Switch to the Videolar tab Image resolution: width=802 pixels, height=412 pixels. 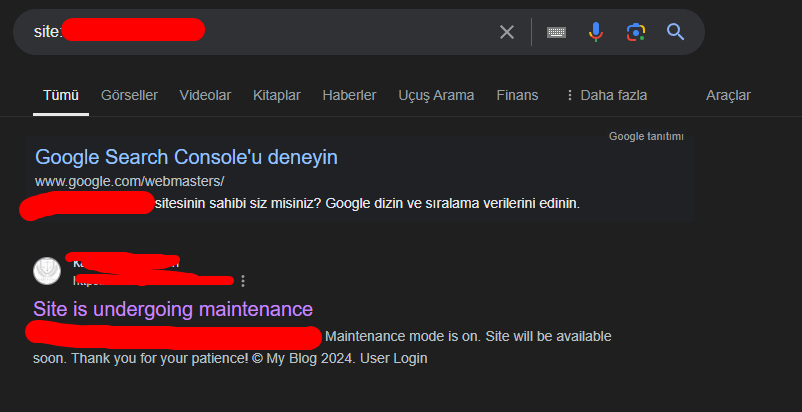(205, 96)
